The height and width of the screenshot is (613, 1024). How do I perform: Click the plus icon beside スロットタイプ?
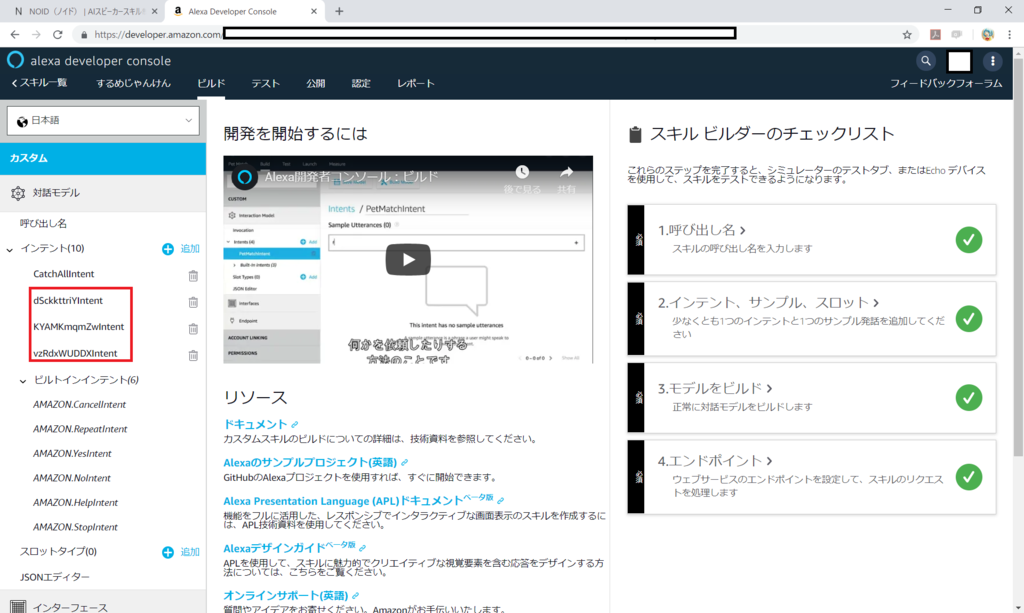(x=168, y=552)
